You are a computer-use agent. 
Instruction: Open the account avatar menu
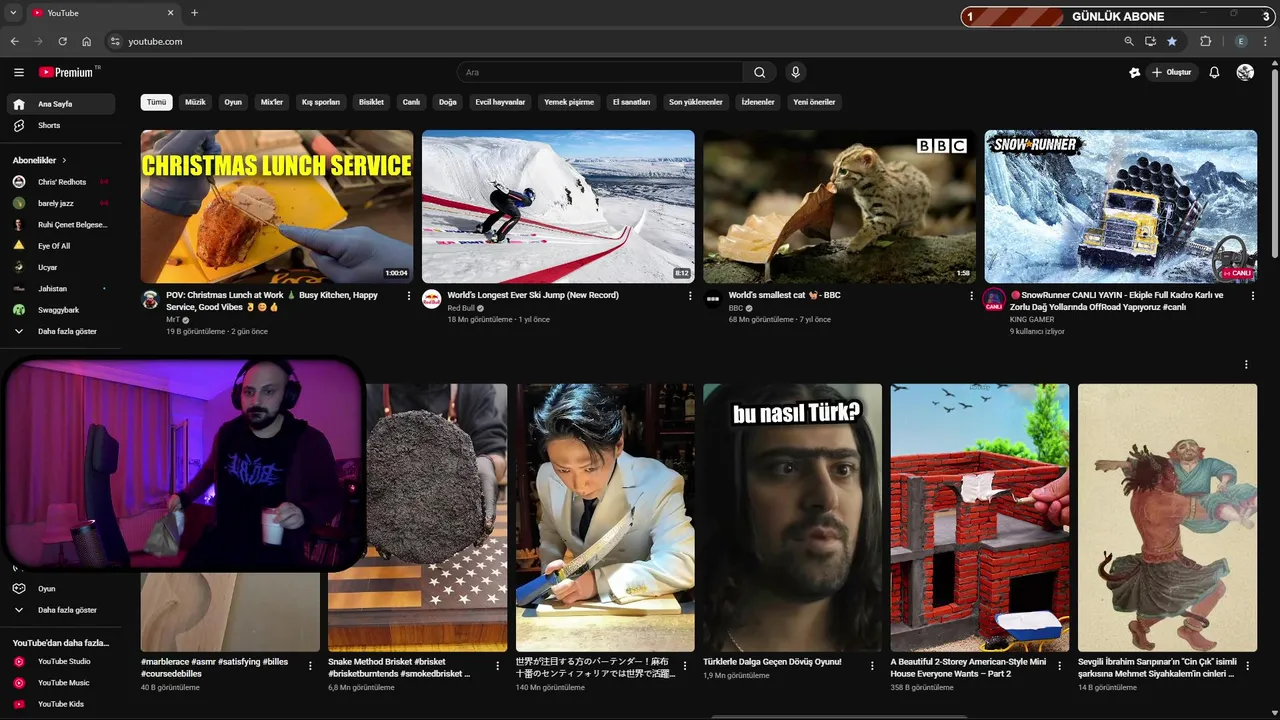[1245, 72]
